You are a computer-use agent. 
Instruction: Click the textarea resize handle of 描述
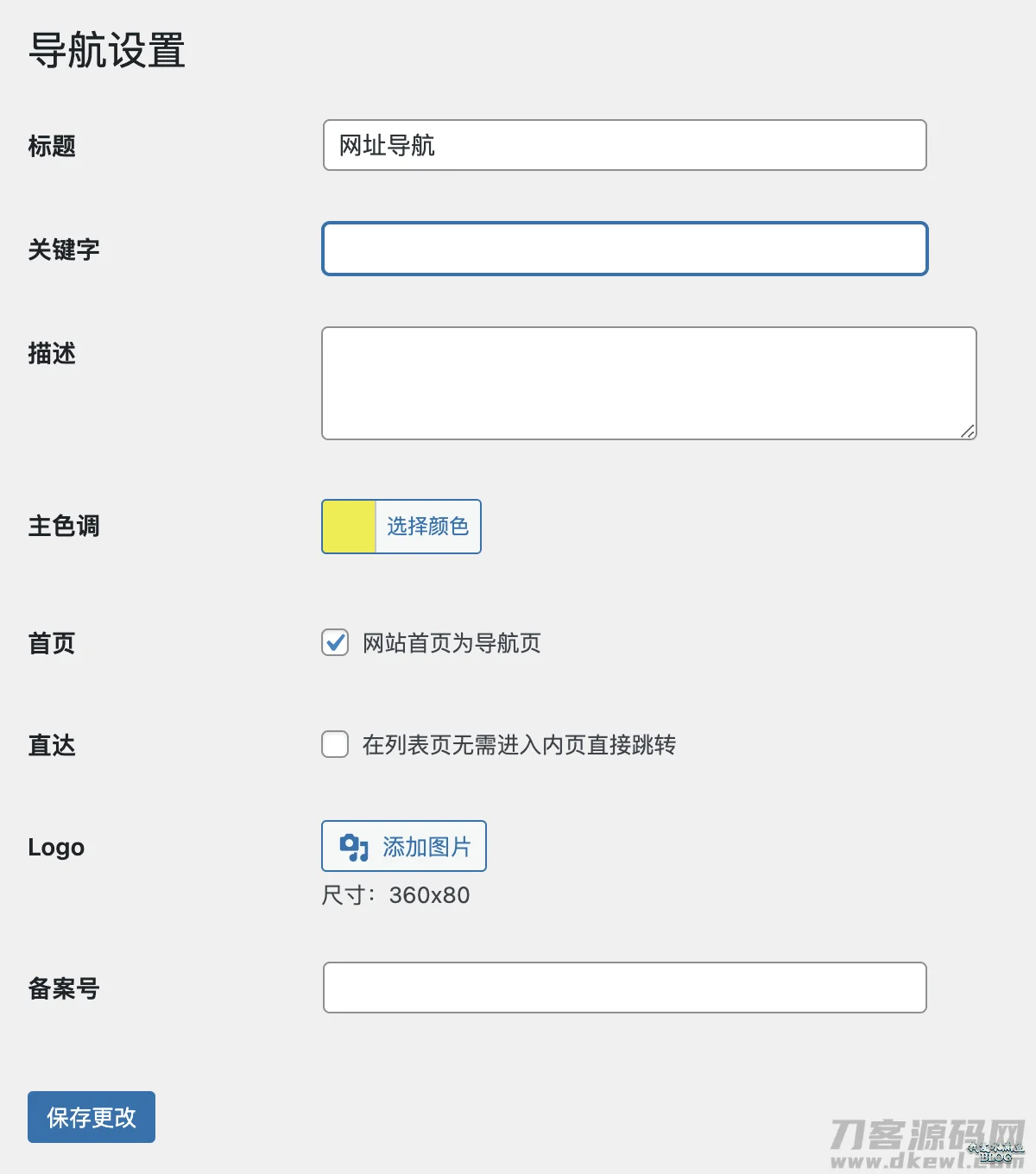pos(969,432)
